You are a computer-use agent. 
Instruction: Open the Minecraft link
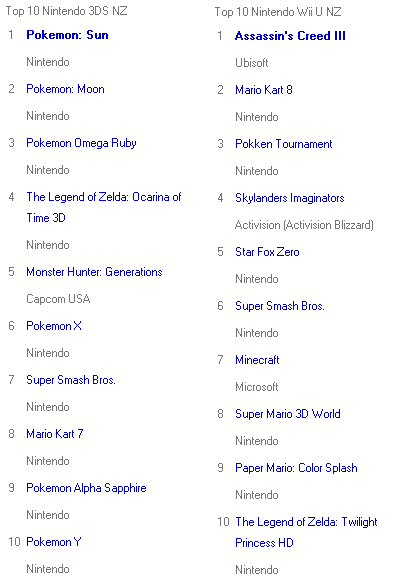[x=257, y=360]
